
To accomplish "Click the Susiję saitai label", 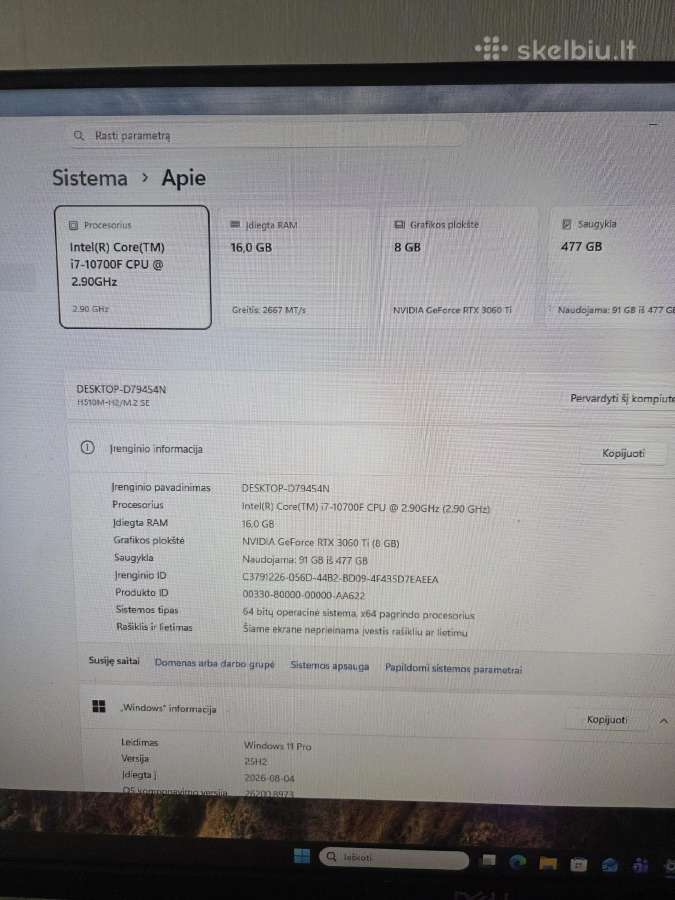I will pyautogui.click(x=114, y=661).
